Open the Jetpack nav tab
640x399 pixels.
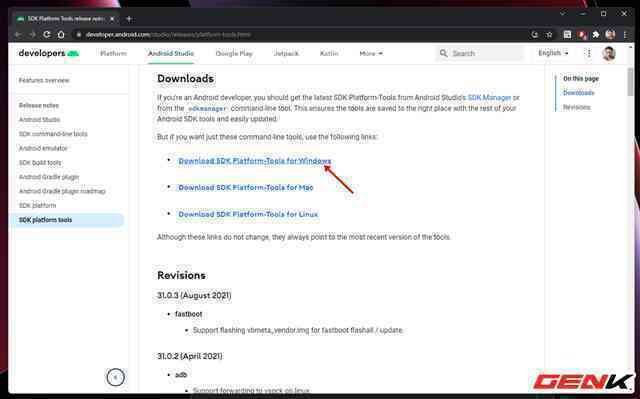286,53
